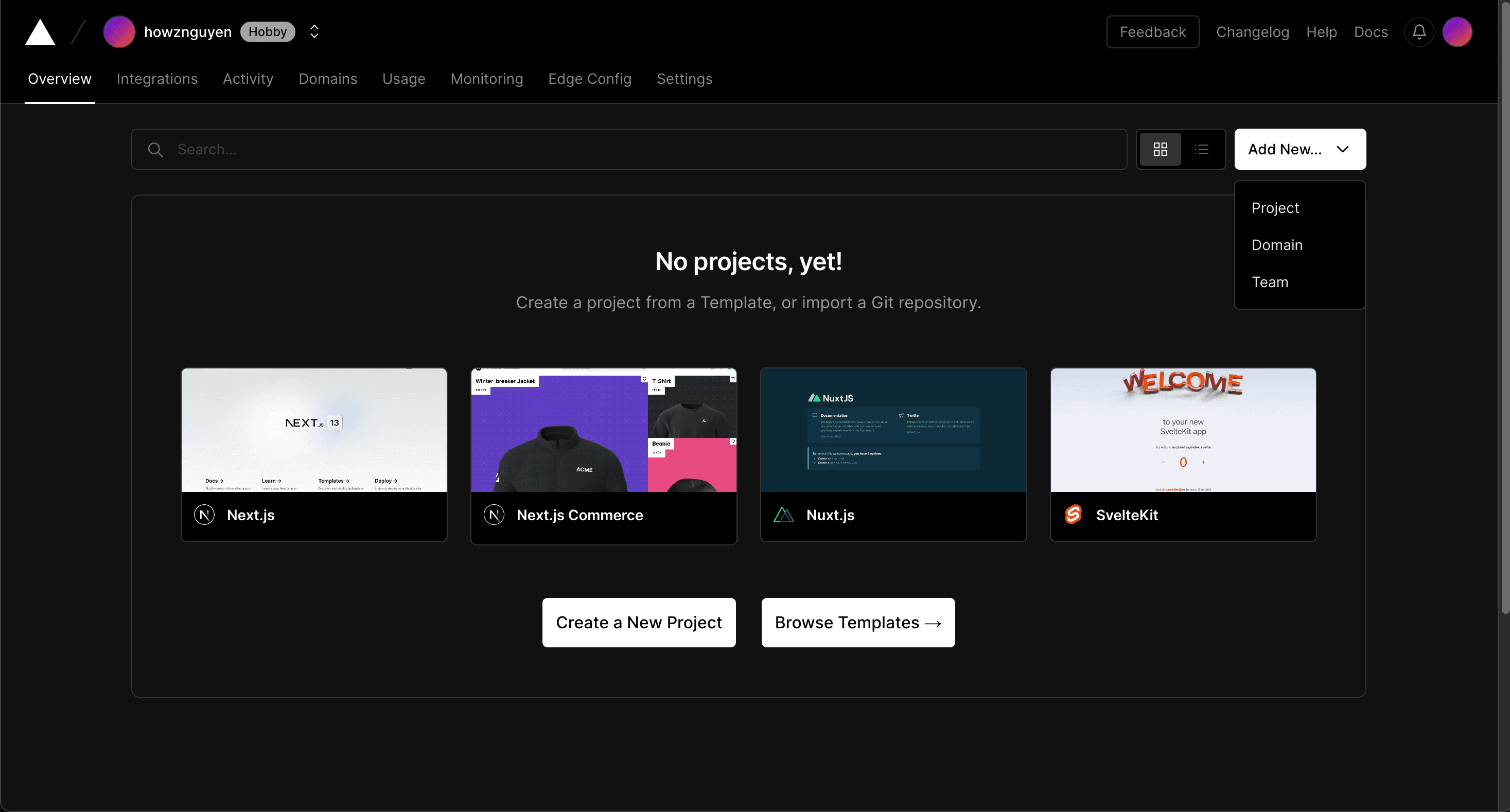The height and width of the screenshot is (812, 1510).
Task: Click the "No projects, yet!" heading
Action: (748, 261)
